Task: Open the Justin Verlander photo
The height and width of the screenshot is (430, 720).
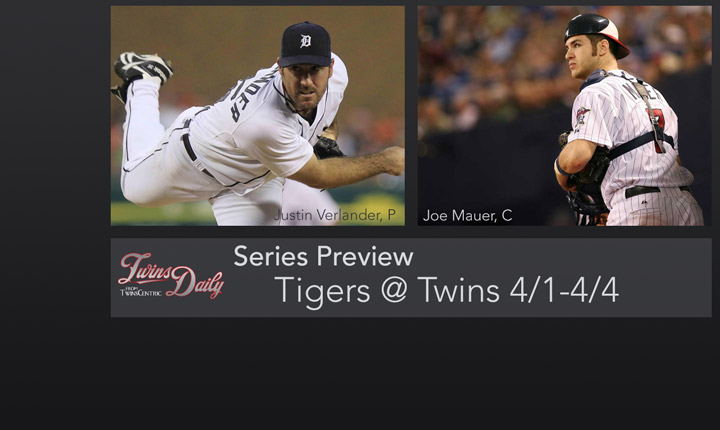Action: pos(258,116)
